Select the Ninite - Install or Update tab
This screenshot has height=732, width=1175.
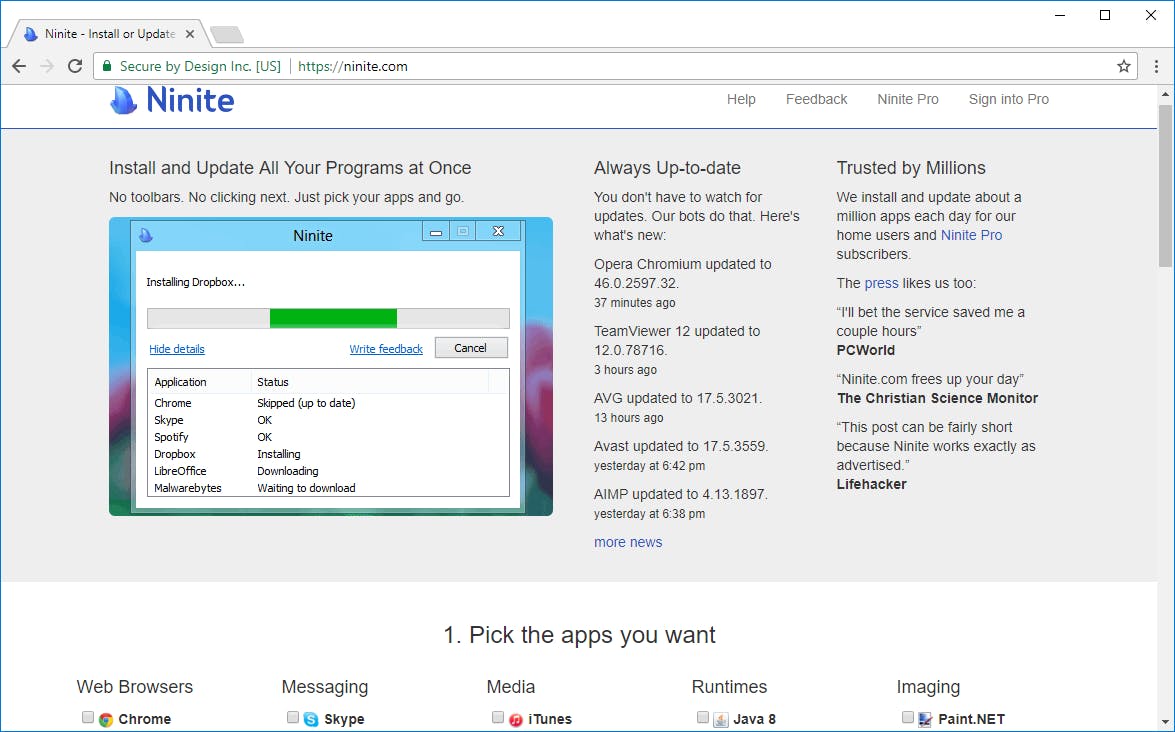(107, 34)
